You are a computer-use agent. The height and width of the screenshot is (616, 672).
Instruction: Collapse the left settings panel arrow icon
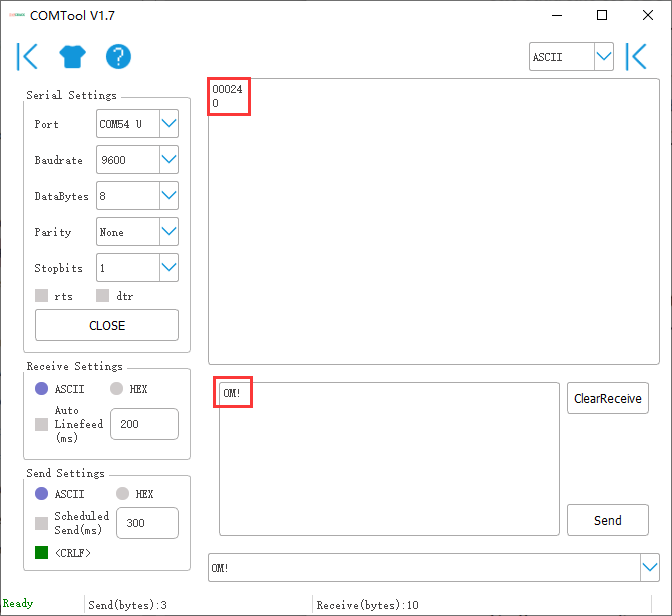click(27, 56)
